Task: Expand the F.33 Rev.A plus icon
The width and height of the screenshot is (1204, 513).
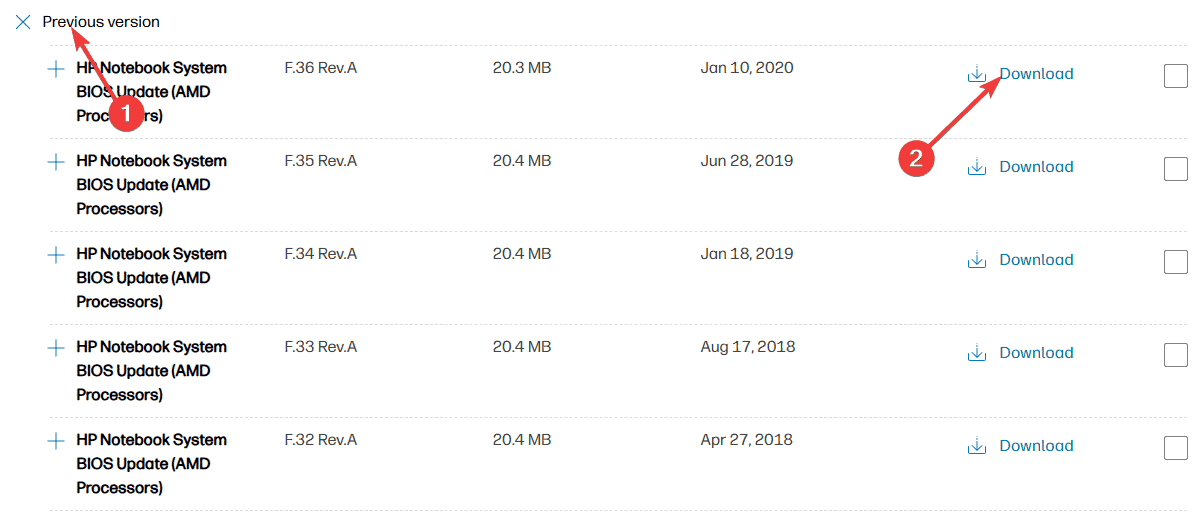Action: click(x=56, y=348)
